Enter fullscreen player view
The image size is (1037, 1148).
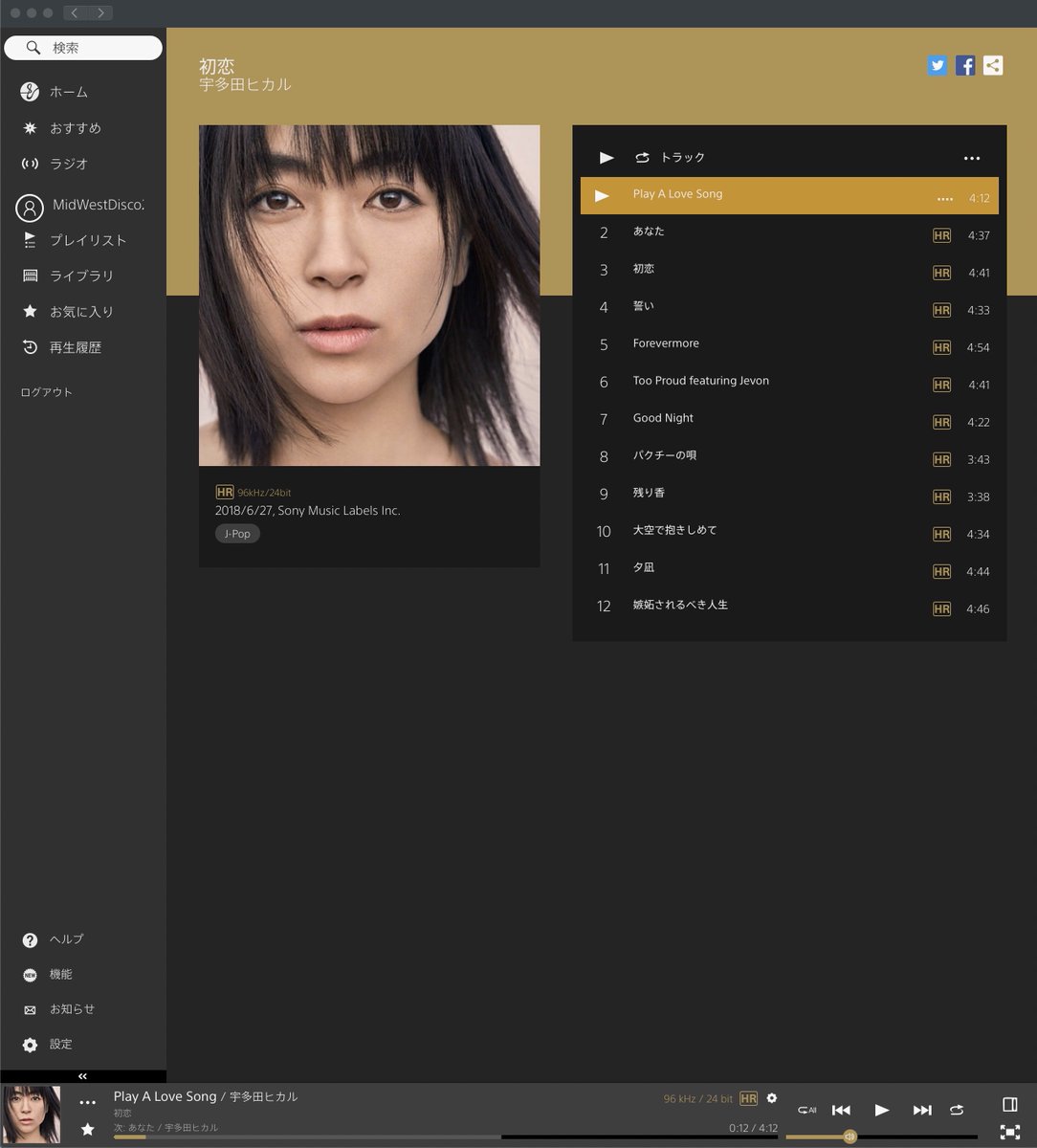(x=1010, y=1132)
